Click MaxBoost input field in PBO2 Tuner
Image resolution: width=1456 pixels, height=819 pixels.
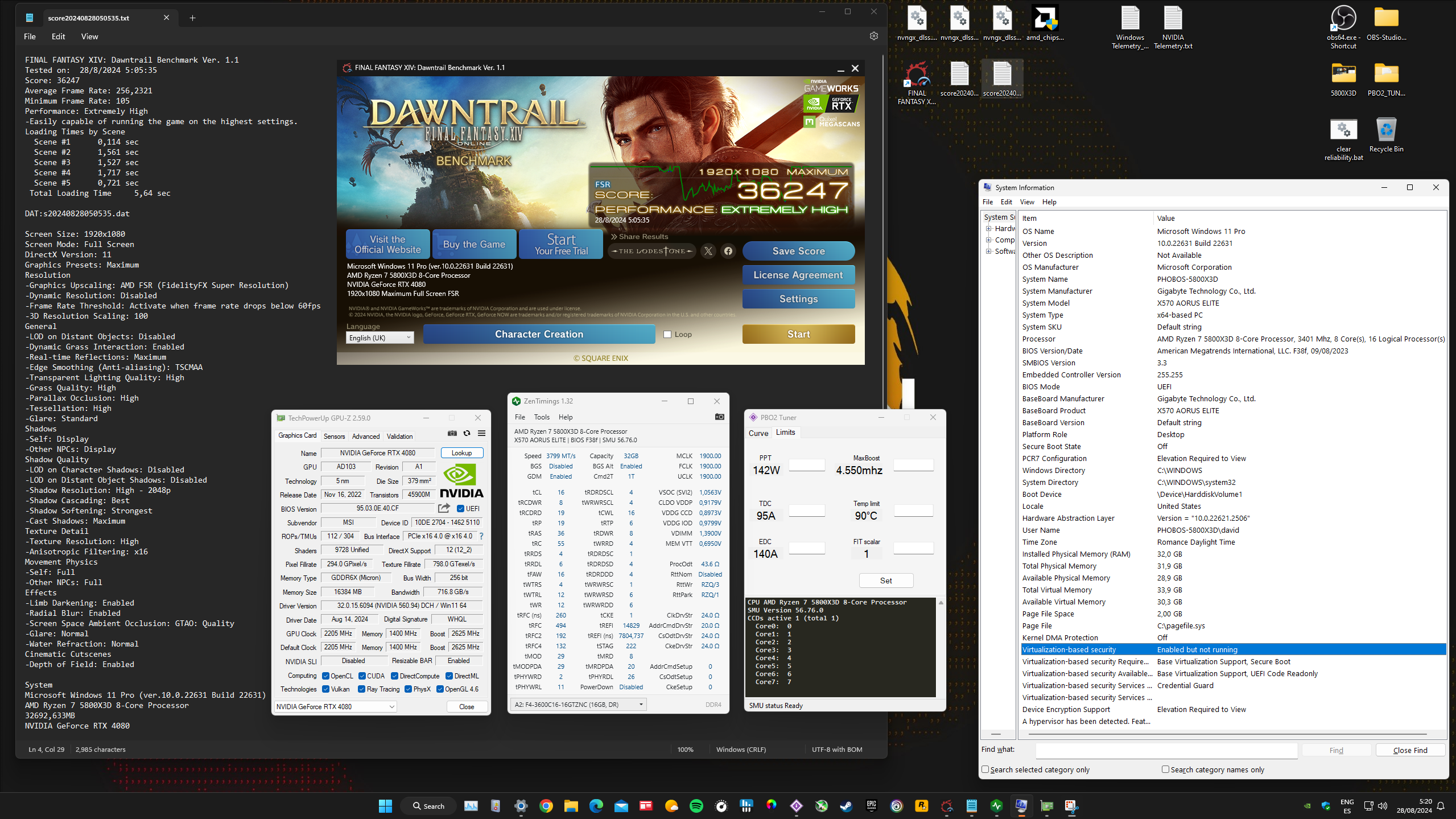click(x=913, y=465)
